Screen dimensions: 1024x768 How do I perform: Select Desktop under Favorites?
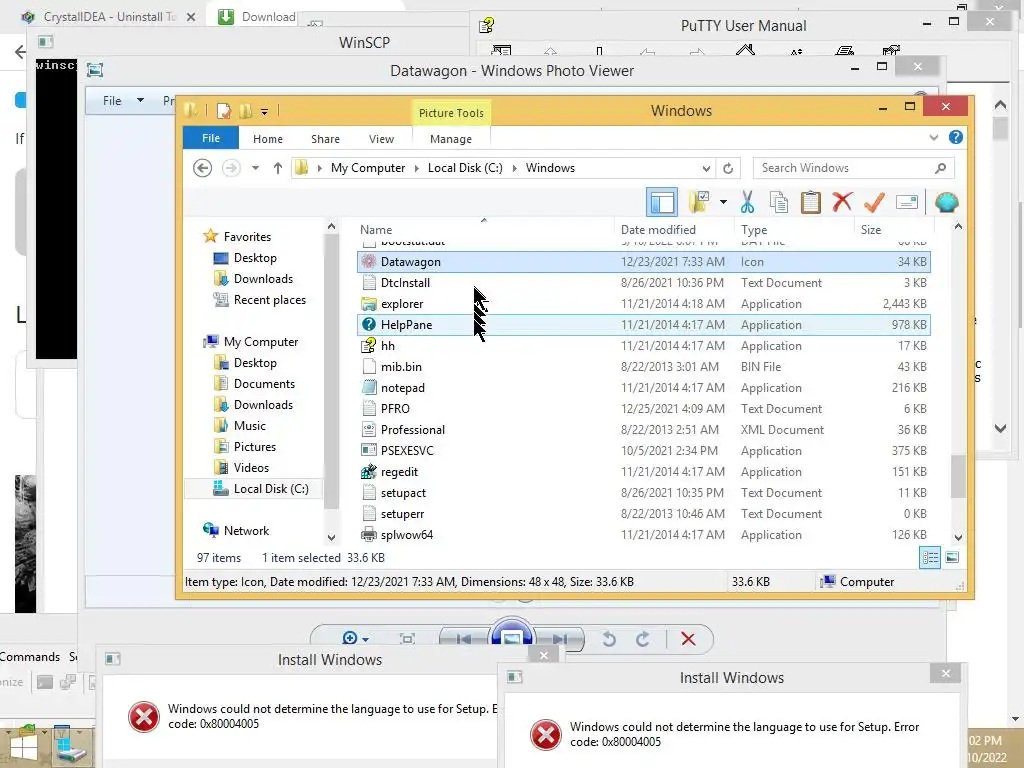tap(255, 258)
